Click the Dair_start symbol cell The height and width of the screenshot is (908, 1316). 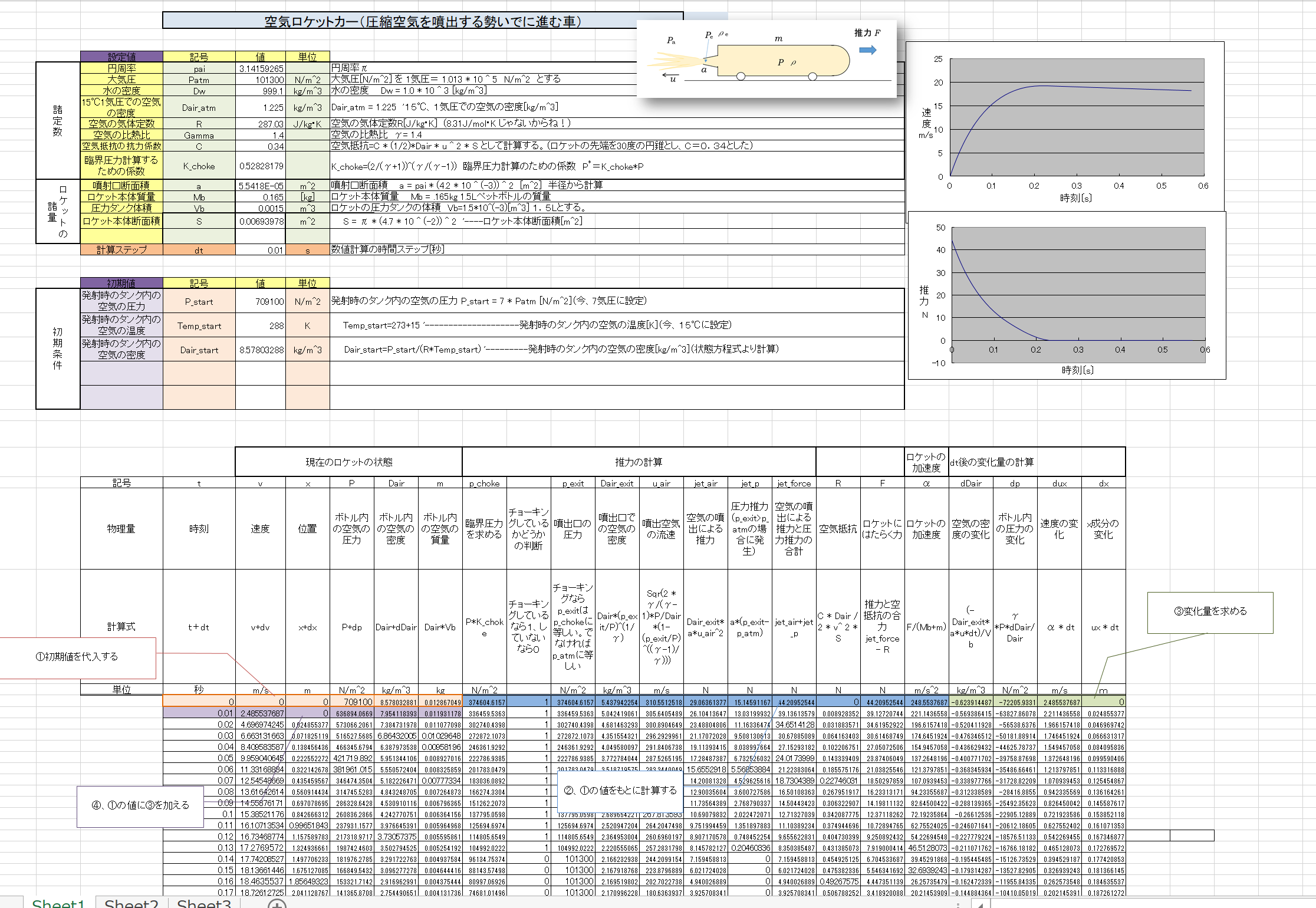[199, 350]
